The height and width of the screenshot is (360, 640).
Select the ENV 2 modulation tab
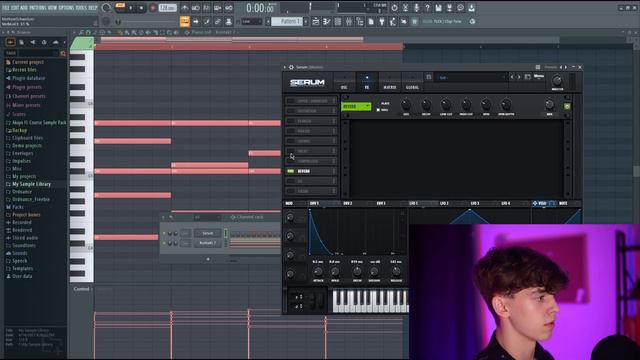(347, 203)
